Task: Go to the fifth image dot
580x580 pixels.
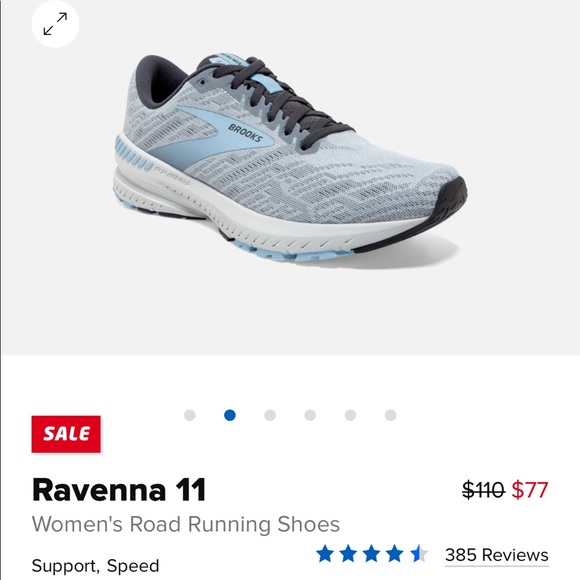Action: 350,415
